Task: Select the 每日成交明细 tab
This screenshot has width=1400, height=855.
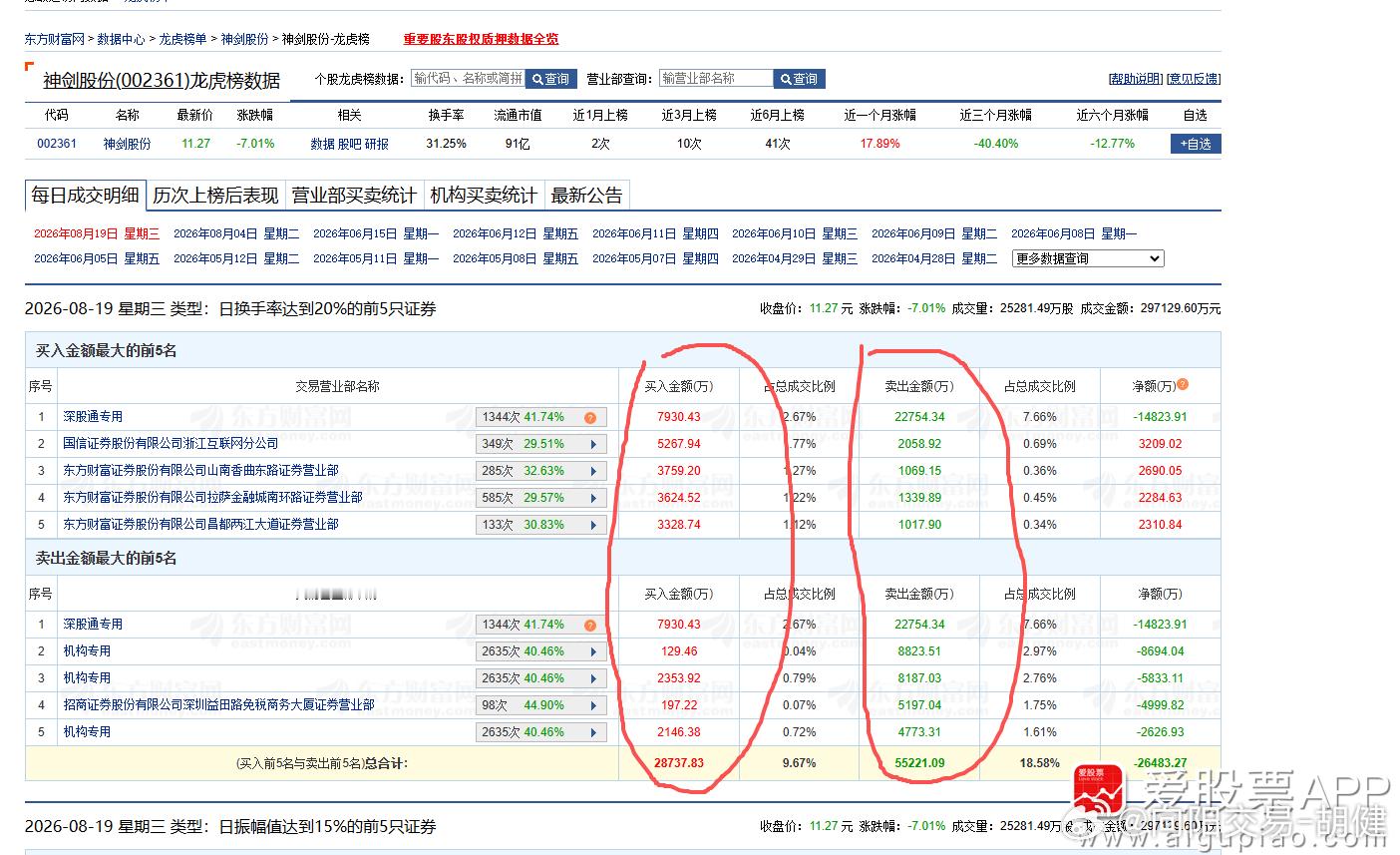Action: click(x=86, y=196)
